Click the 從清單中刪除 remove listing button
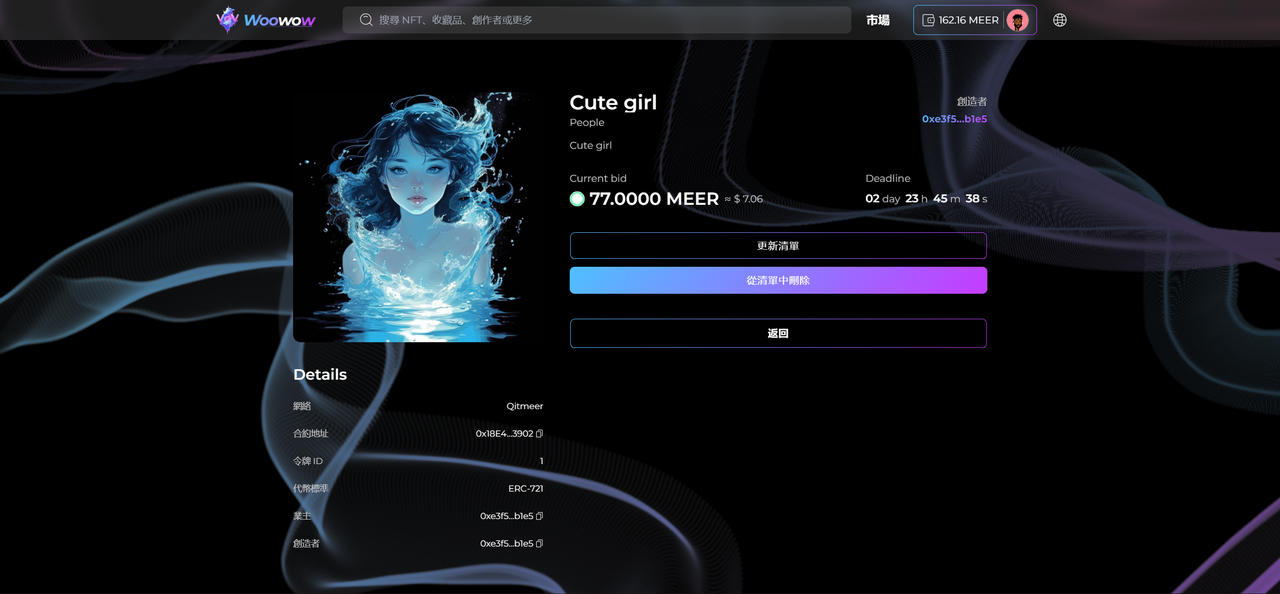The height and width of the screenshot is (594, 1280). tap(778, 280)
